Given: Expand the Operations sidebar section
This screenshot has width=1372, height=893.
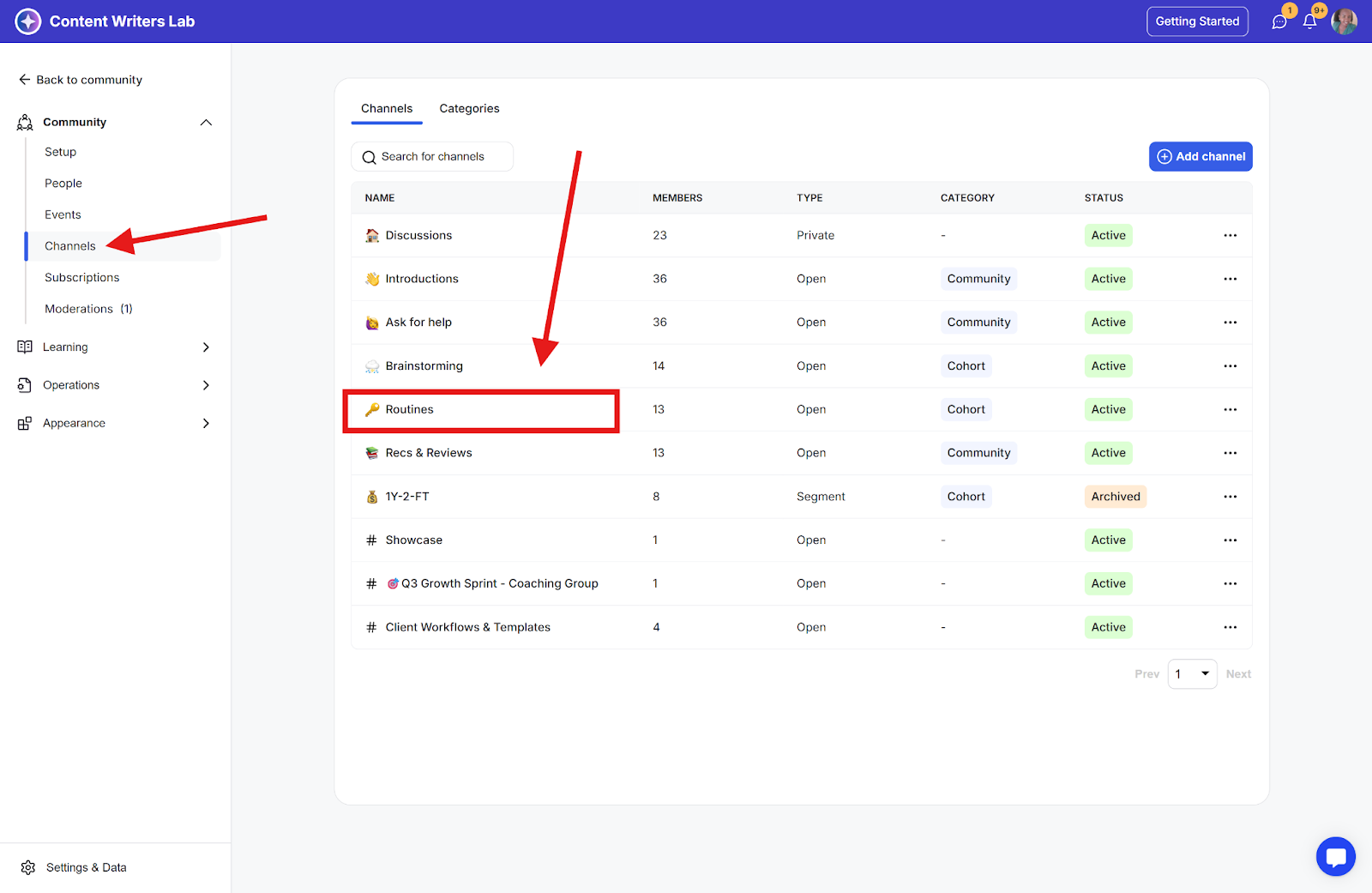Looking at the screenshot, I should click(x=206, y=385).
